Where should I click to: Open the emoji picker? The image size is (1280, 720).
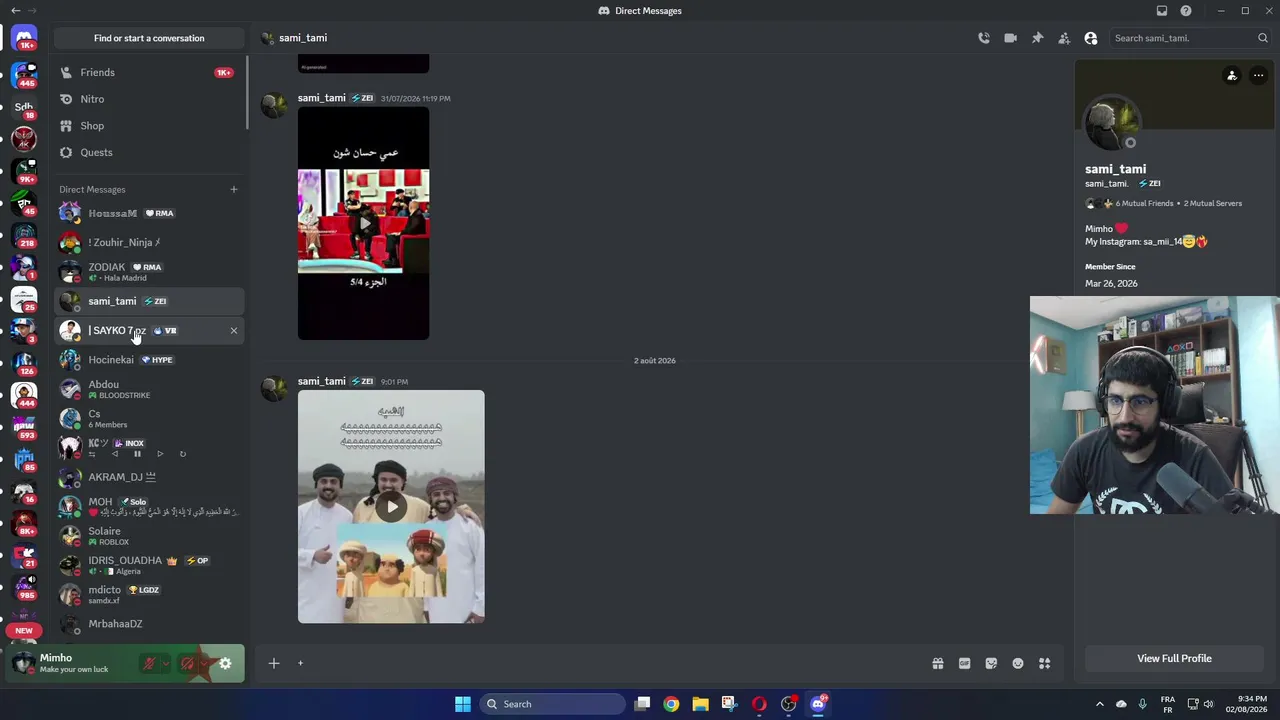1018,663
